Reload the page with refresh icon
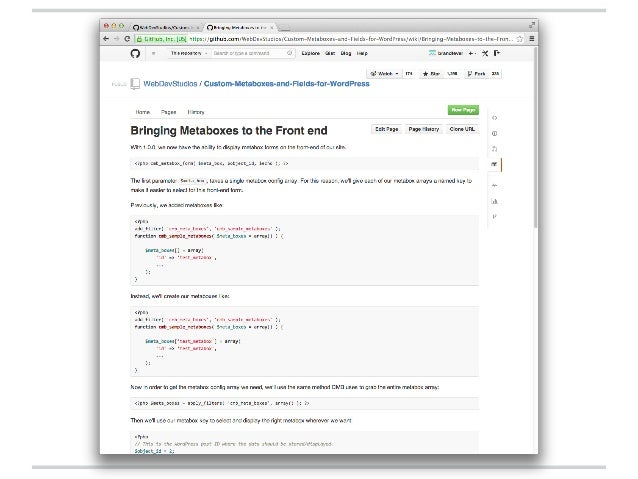This screenshot has width=638, height=479. coord(127,39)
